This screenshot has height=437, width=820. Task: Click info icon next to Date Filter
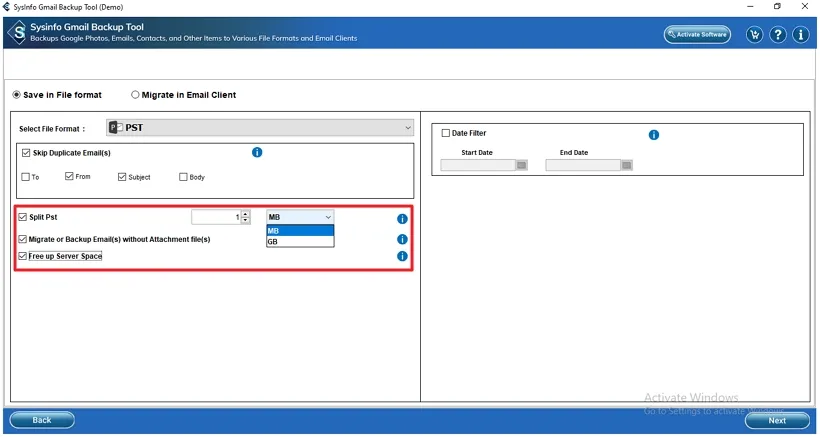(x=654, y=135)
